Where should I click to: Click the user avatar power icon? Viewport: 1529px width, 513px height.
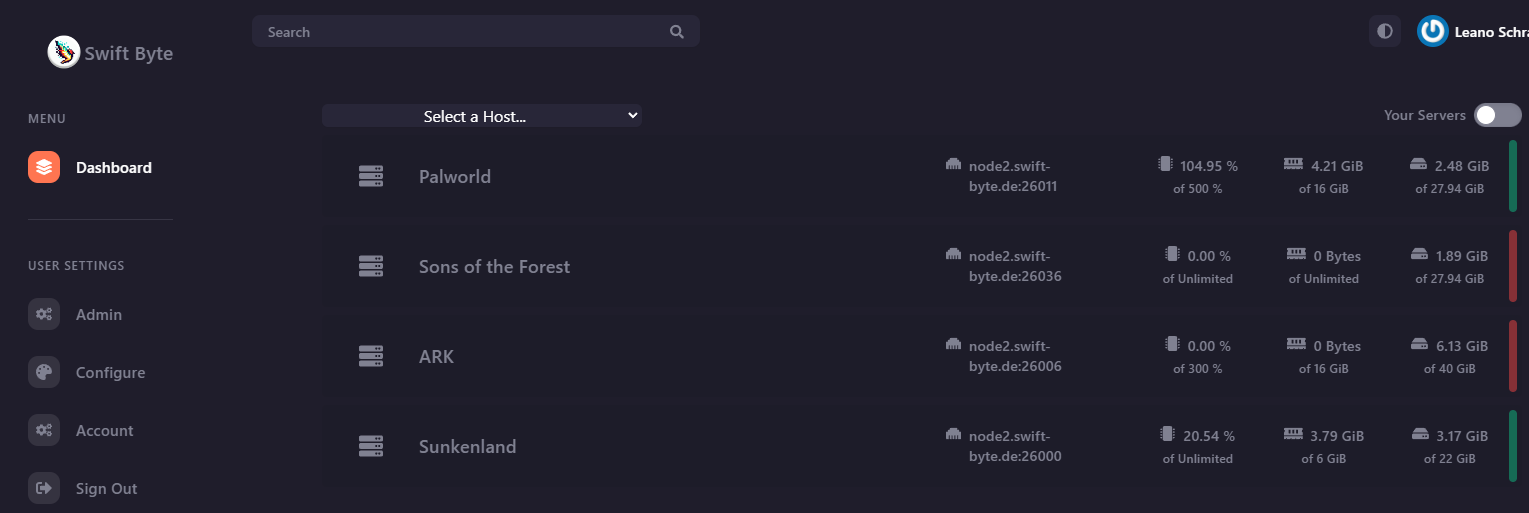coord(1433,32)
